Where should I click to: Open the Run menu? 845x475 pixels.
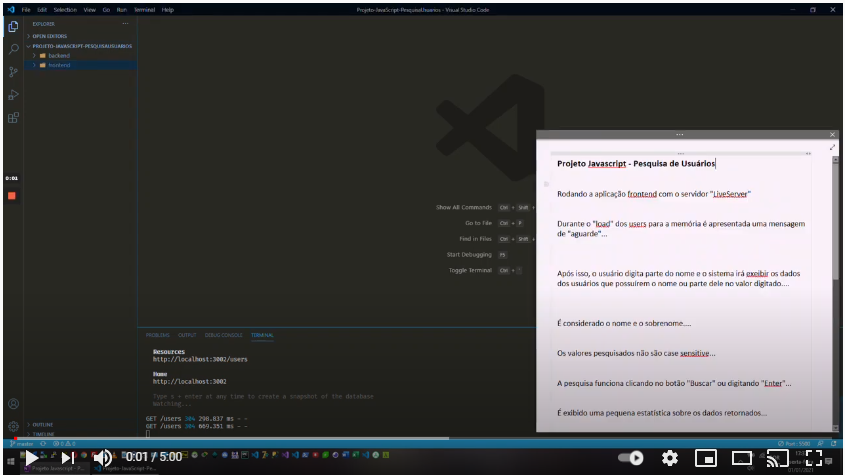coord(122,10)
